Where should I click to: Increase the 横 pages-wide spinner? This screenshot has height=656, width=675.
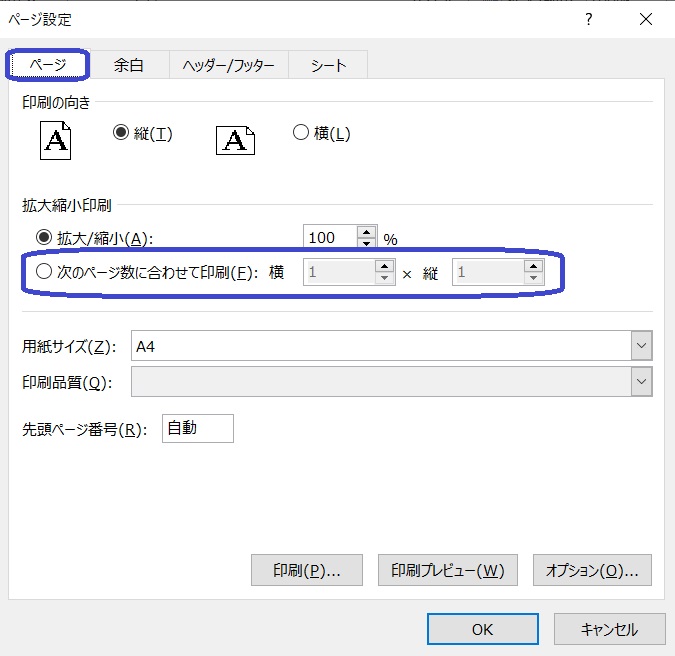[x=384, y=266]
